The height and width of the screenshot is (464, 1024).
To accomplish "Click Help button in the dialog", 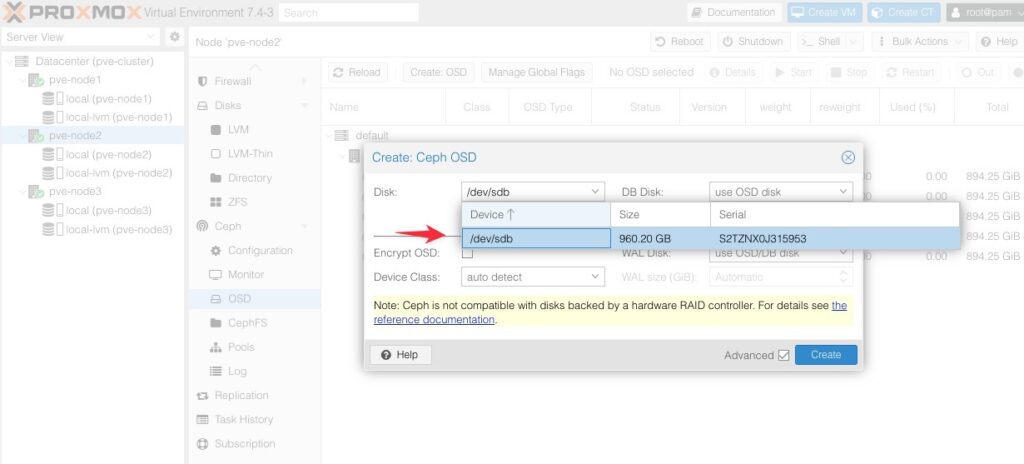I will [x=400, y=355].
